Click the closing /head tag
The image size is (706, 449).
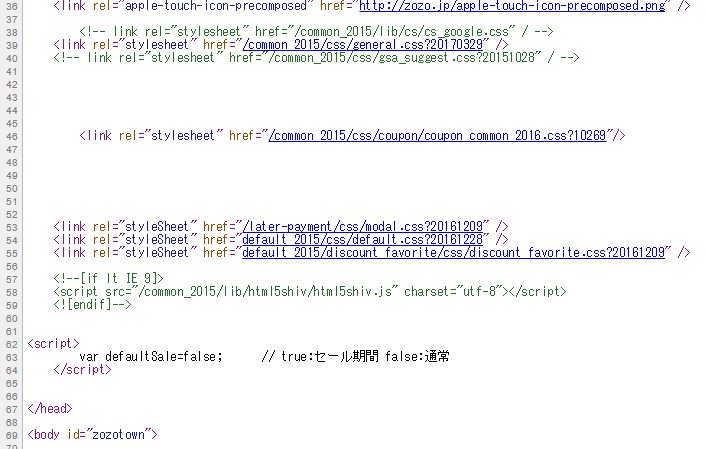pos(50,408)
